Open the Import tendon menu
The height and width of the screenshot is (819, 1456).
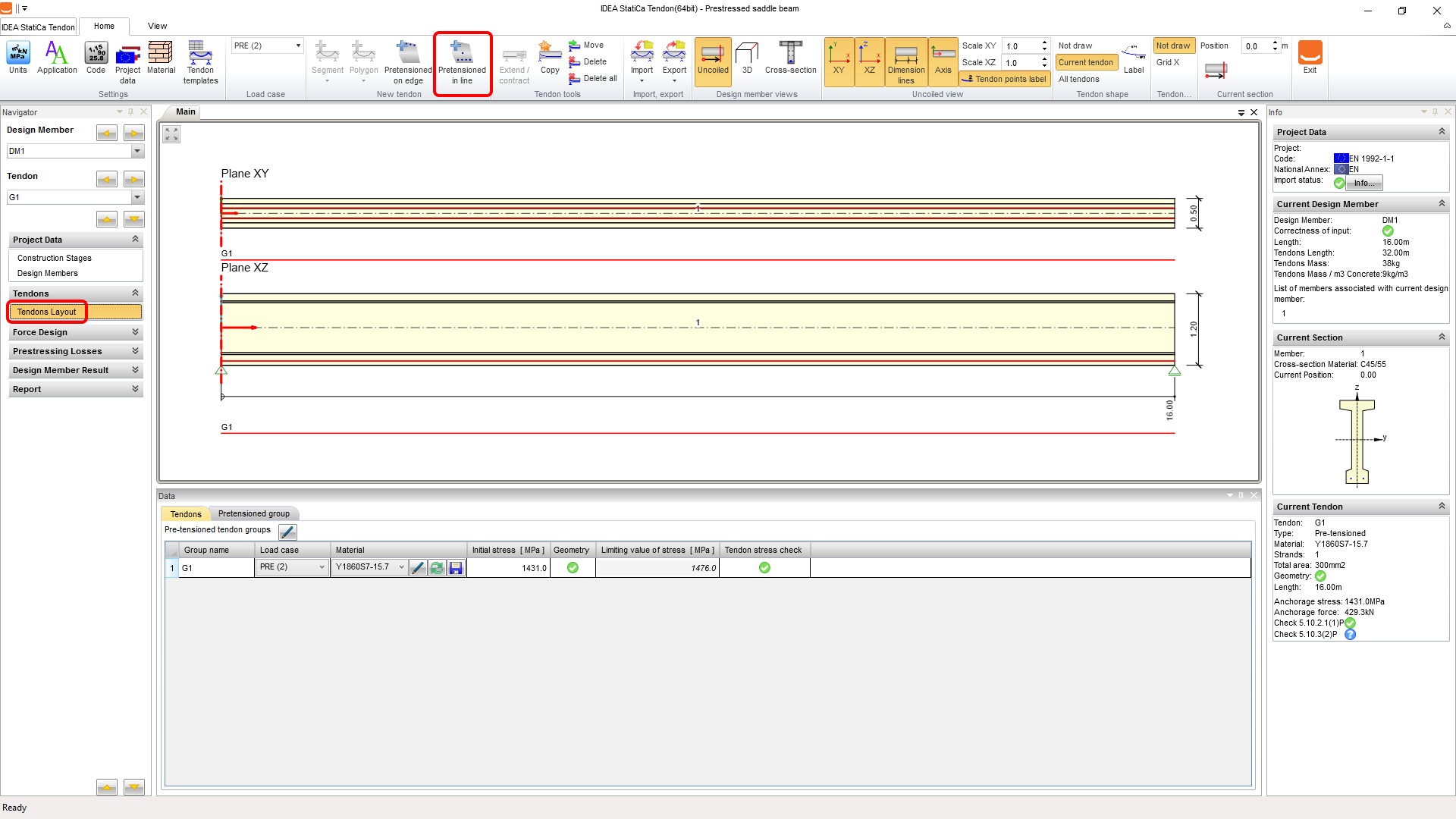642,61
